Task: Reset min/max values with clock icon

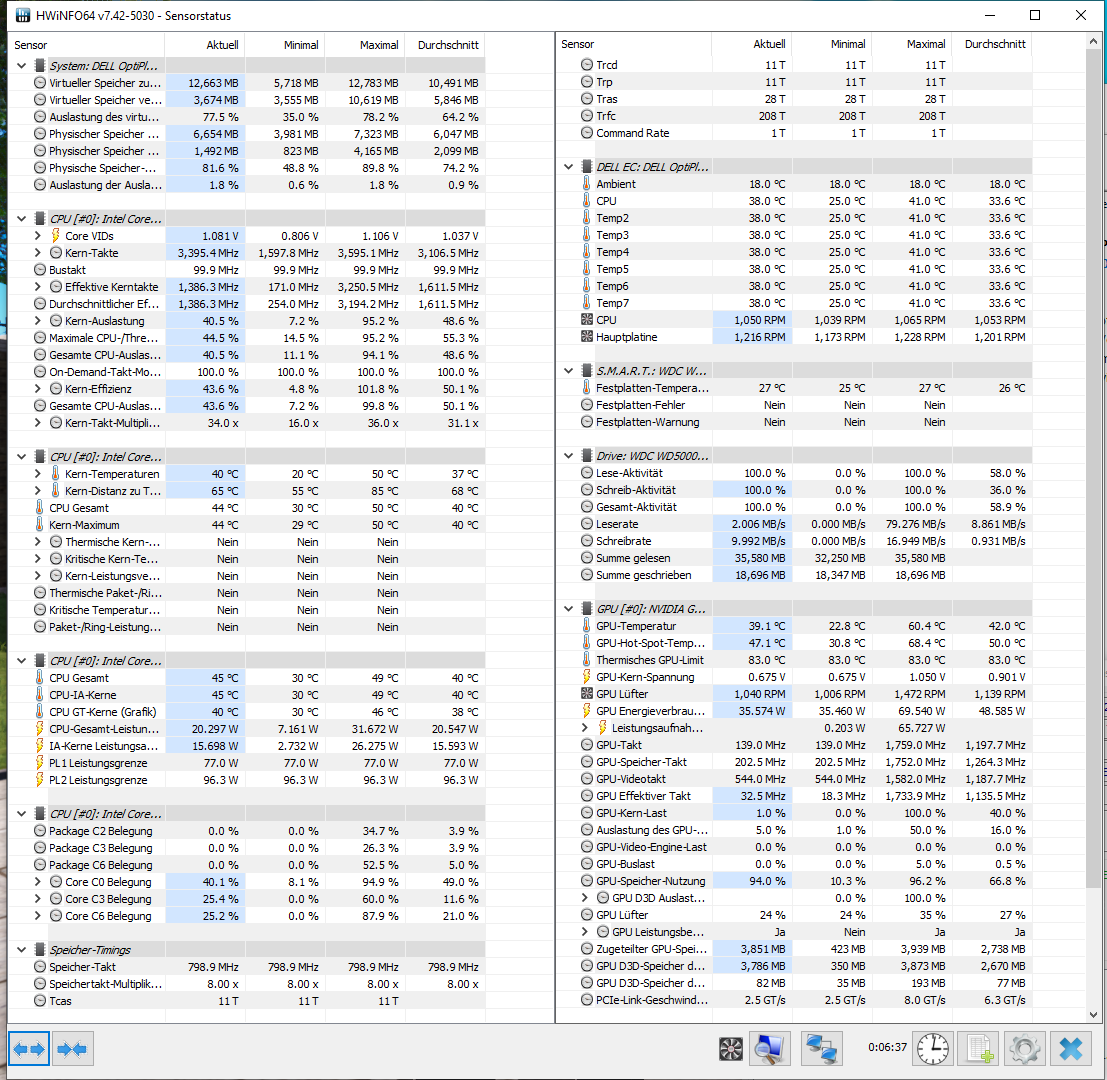Action: (933, 1049)
